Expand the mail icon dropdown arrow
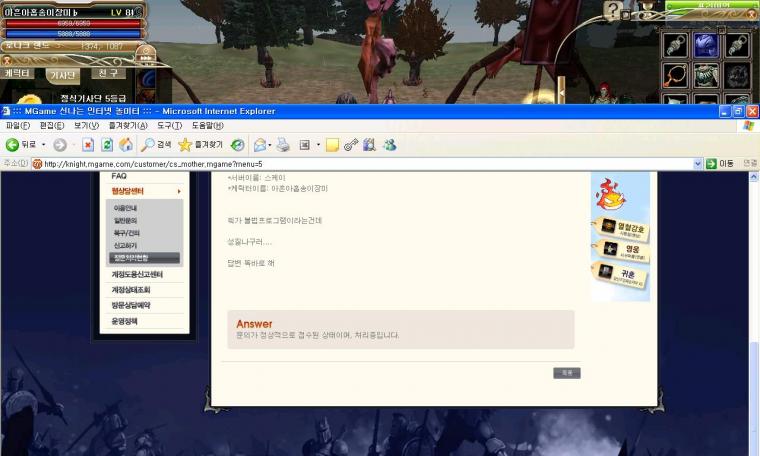 point(270,144)
